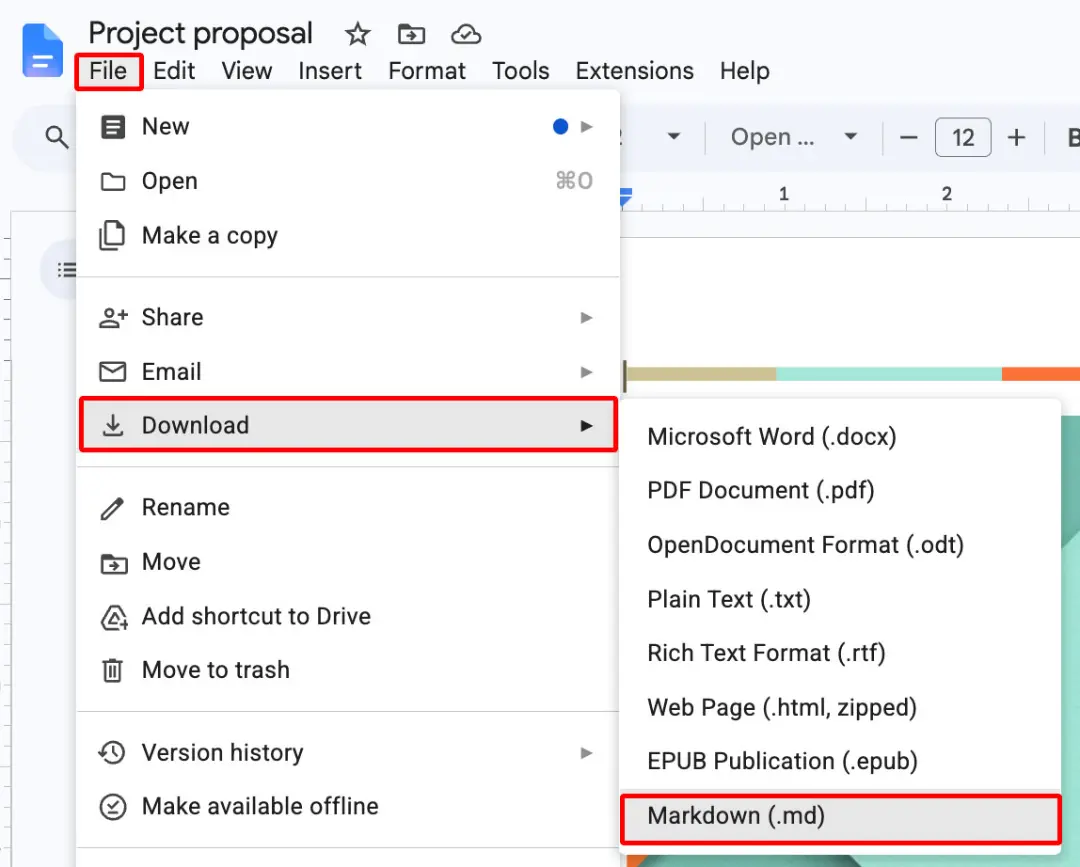Download as Rich Text Format (.rtf)
The image size is (1080, 867).
pyautogui.click(x=840, y=653)
